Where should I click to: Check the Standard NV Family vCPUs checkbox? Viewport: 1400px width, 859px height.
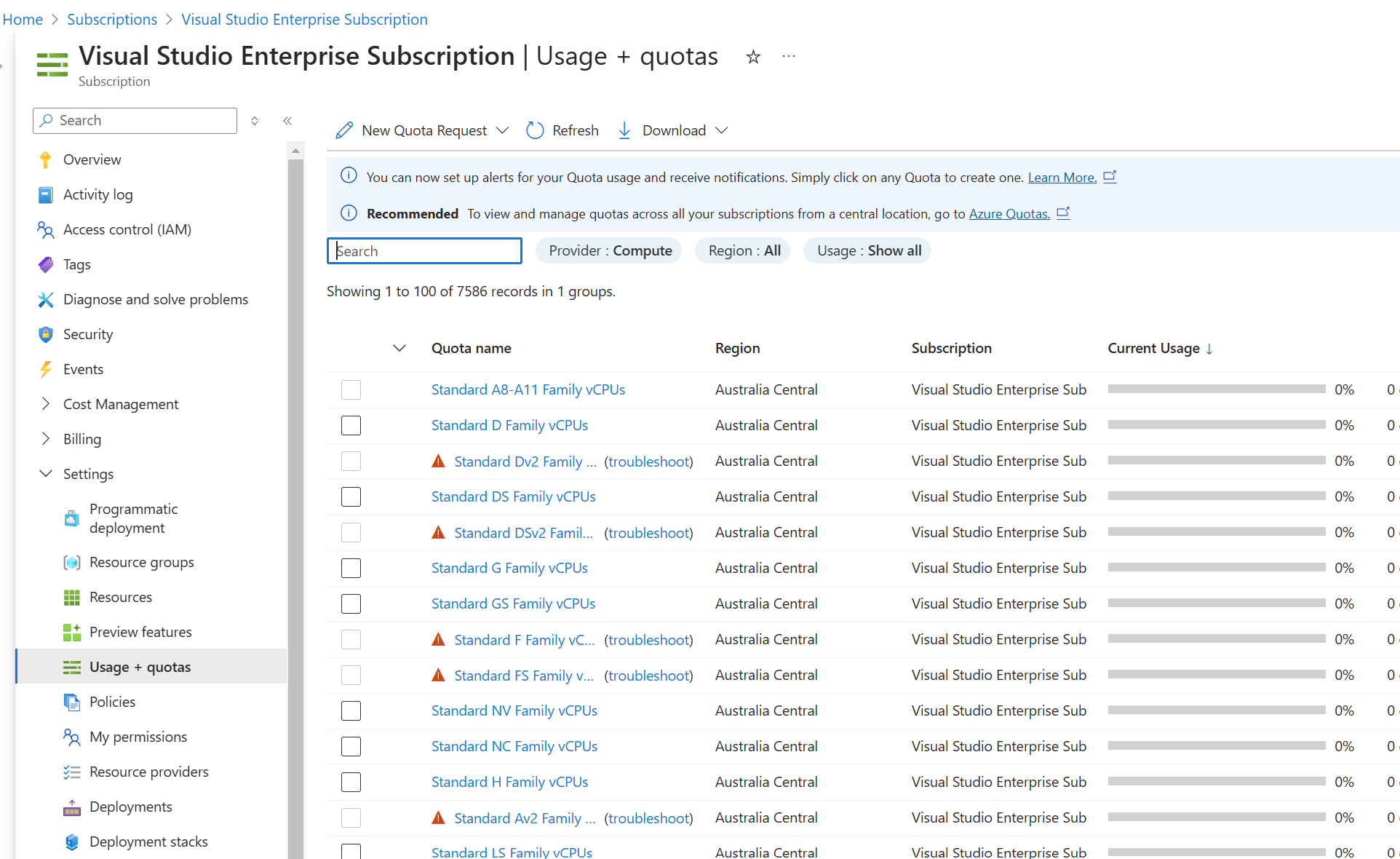click(351, 710)
